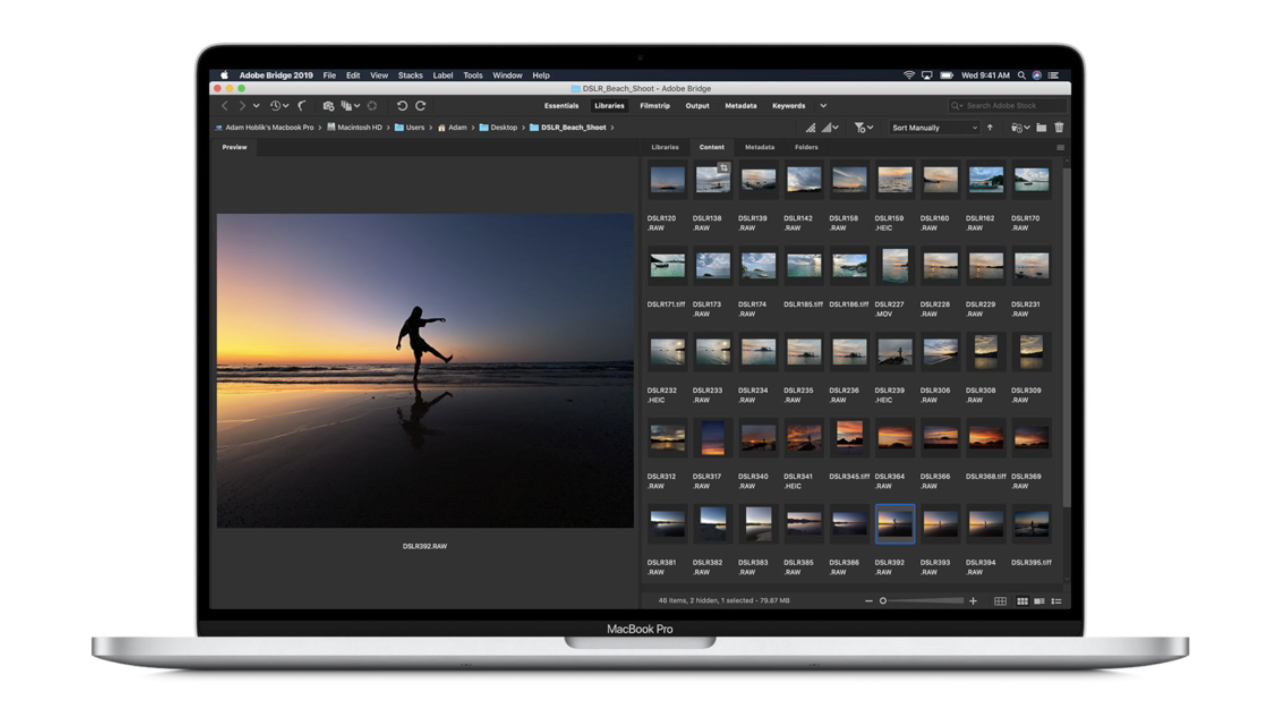Select thumbnail DSLR317.RAW
The height and width of the screenshot is (714, 1270).
click(713, 437)
